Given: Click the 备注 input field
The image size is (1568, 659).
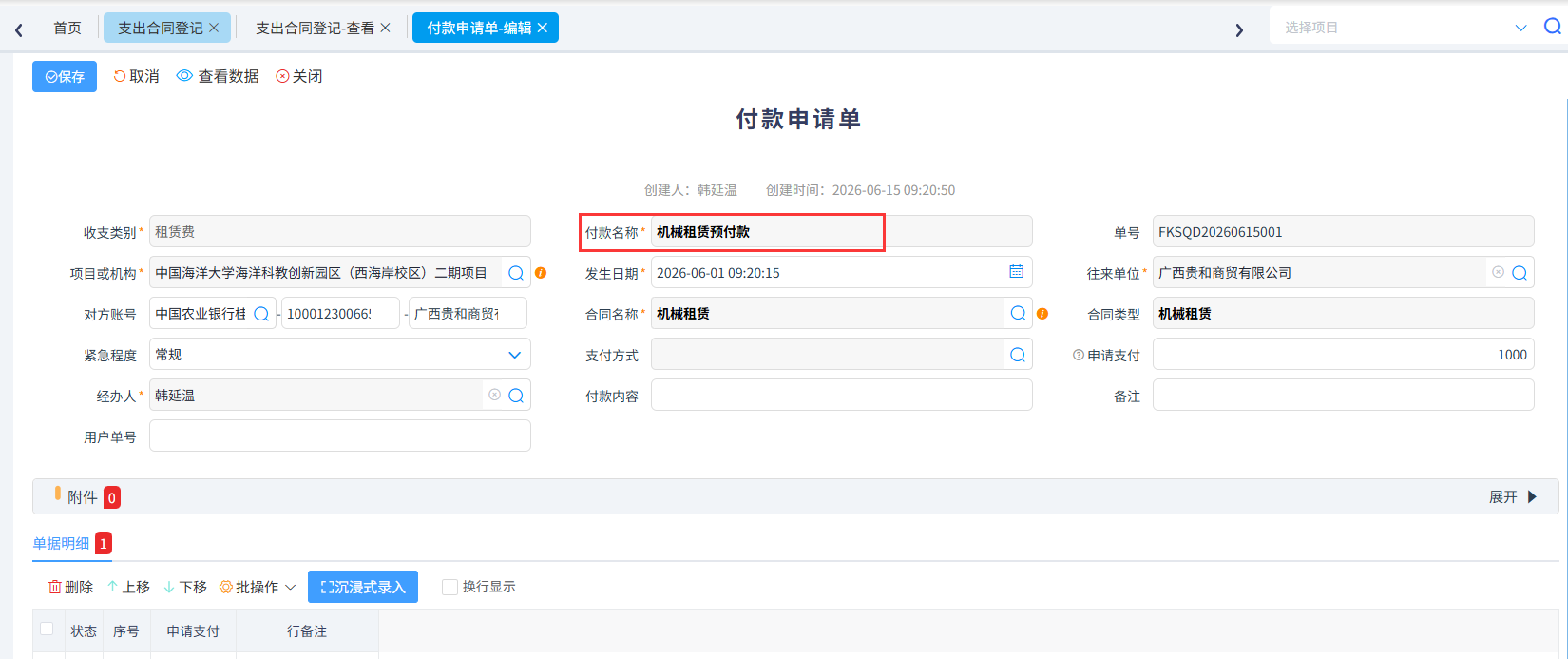Looking at the screenshot, I should (1343, 396).
